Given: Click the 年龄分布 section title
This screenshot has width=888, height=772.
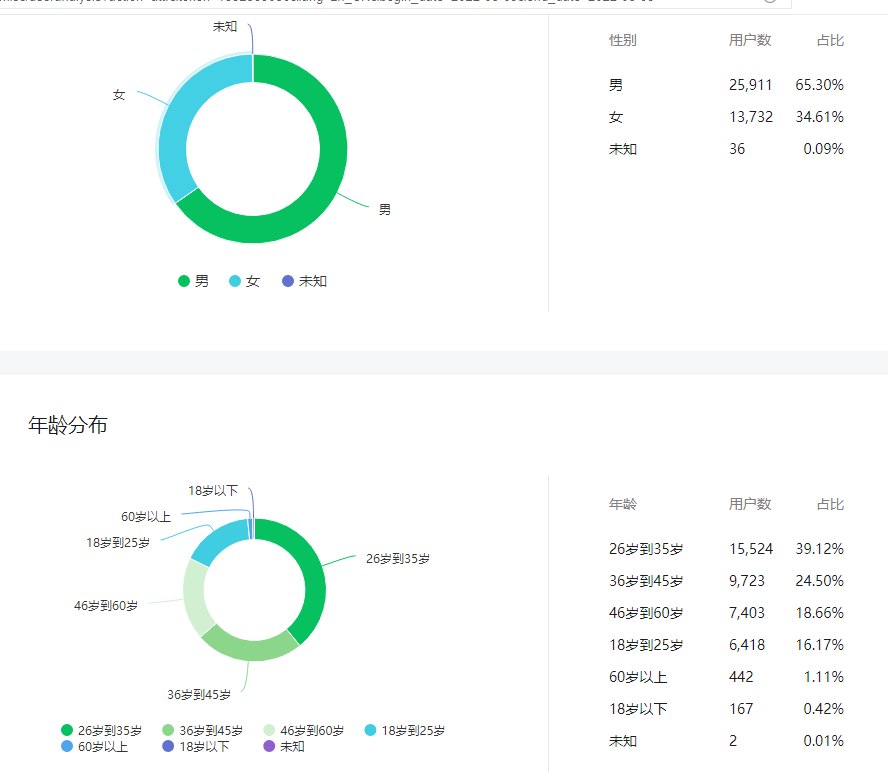Looking at the screenshot, I should pyautogui.click(x=68, y=425).
